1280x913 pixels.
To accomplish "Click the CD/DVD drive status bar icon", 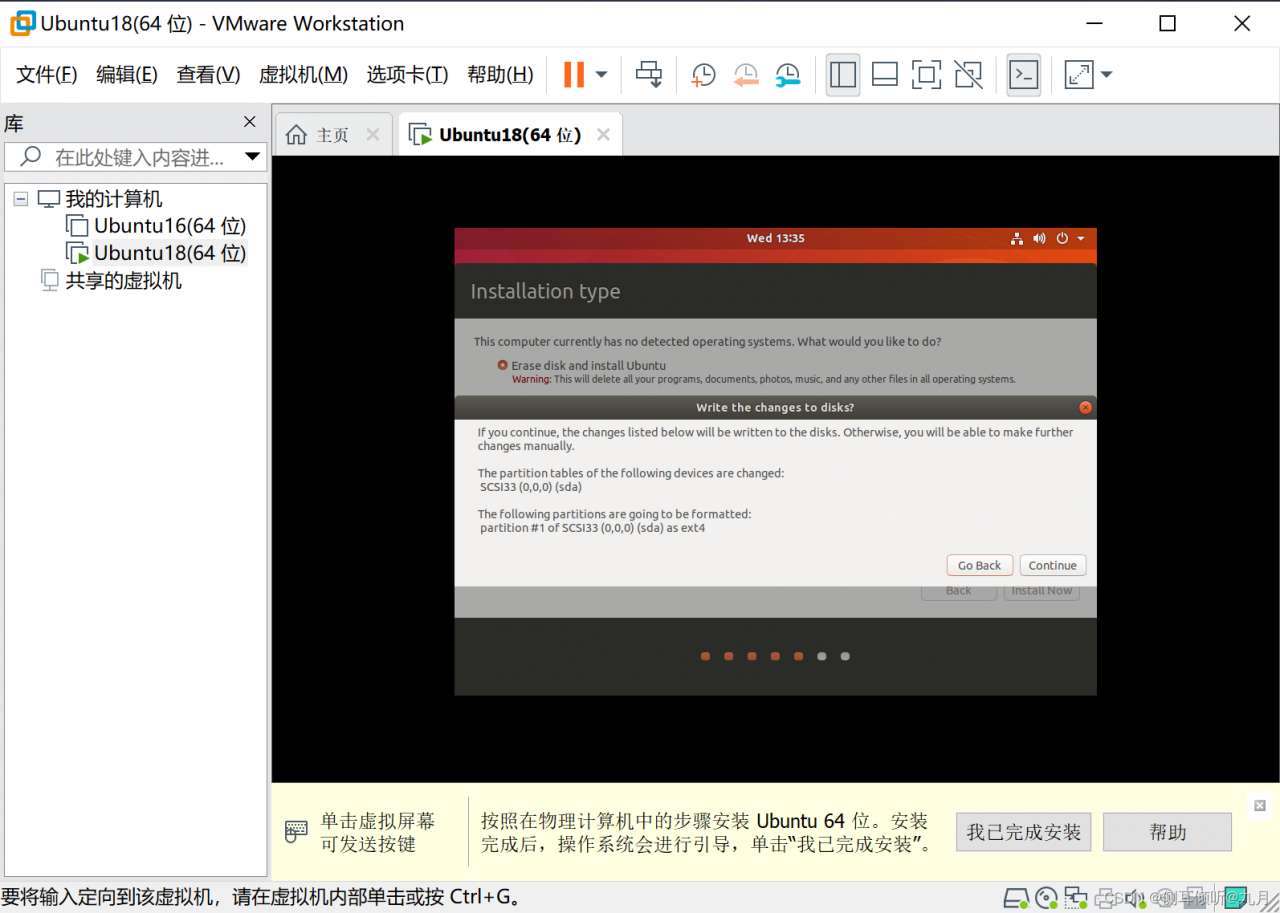I will pos(1046,897).
